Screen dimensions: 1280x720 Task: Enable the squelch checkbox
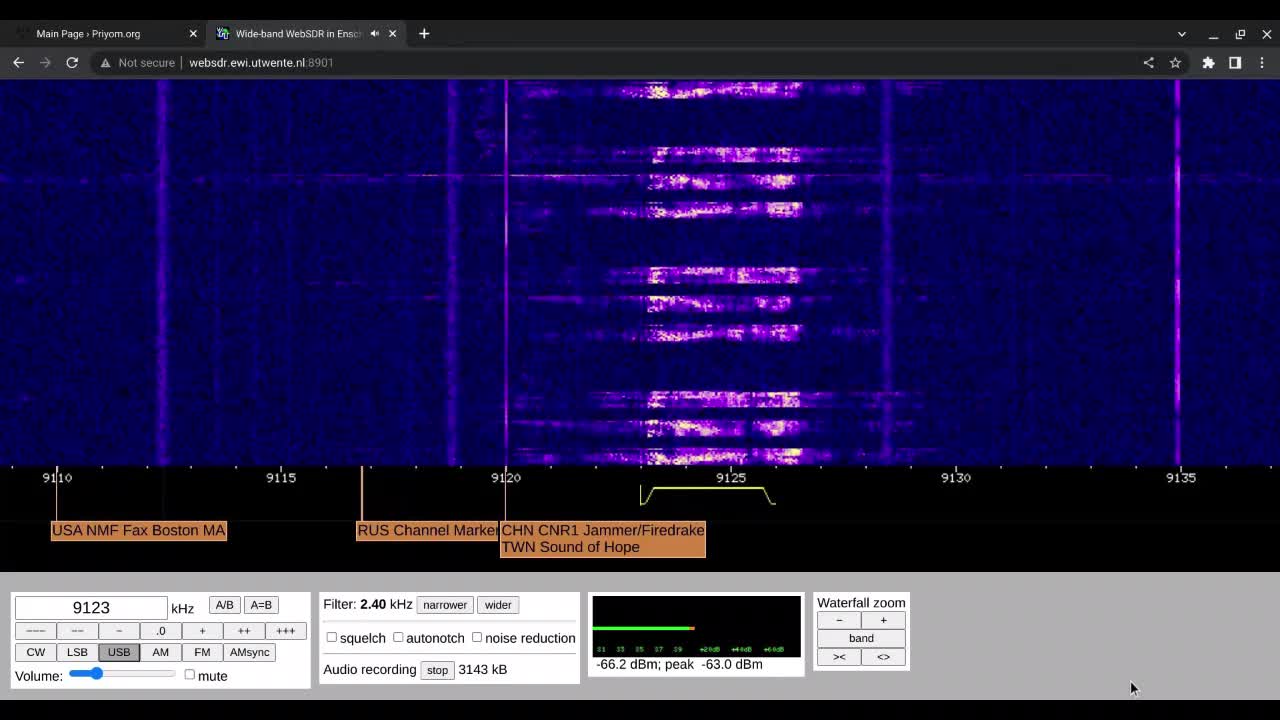332,637
